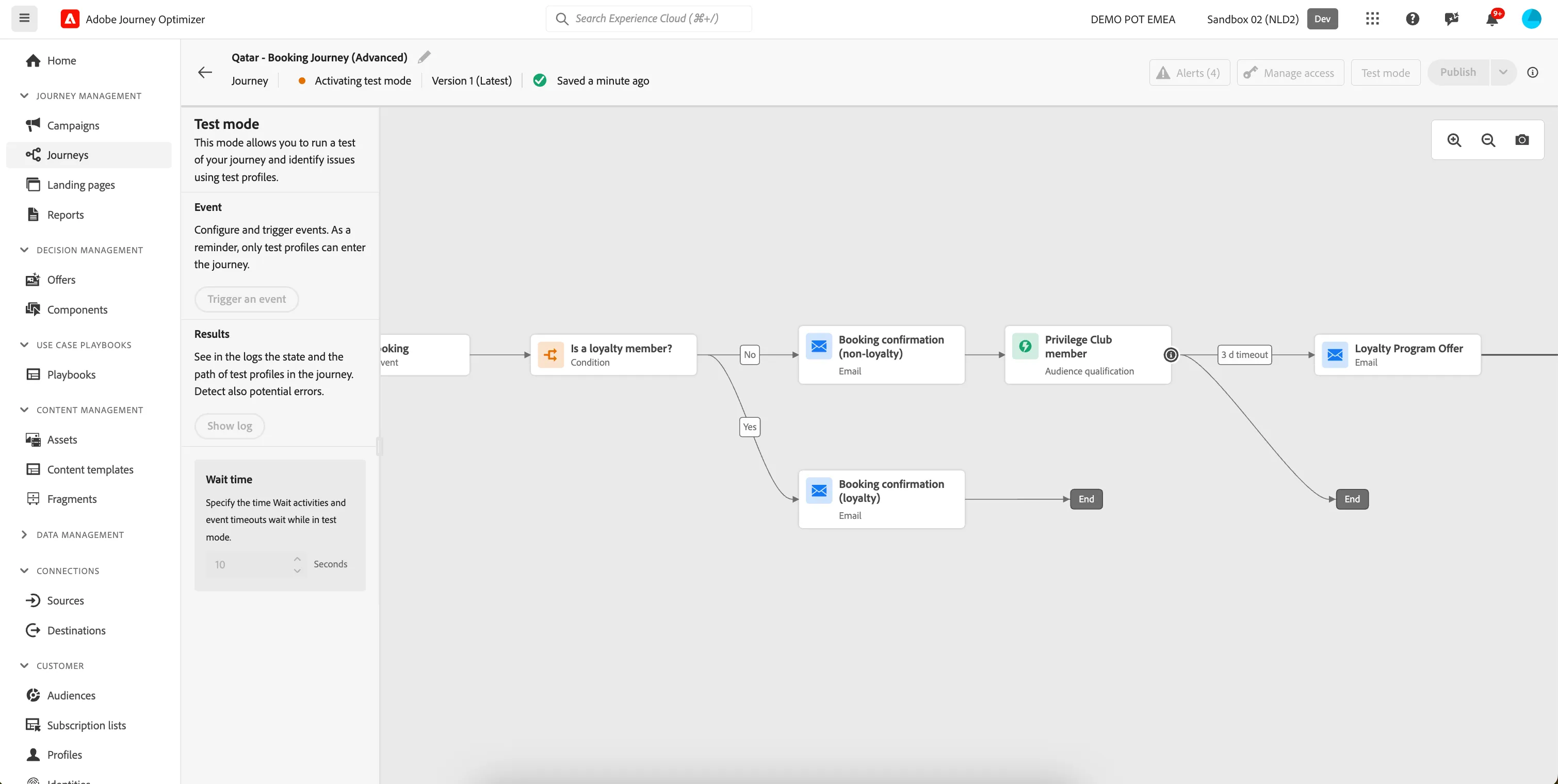Toggle the hamburger navigation menu
Screen dimensions: 1558x784
pos(24,18)
